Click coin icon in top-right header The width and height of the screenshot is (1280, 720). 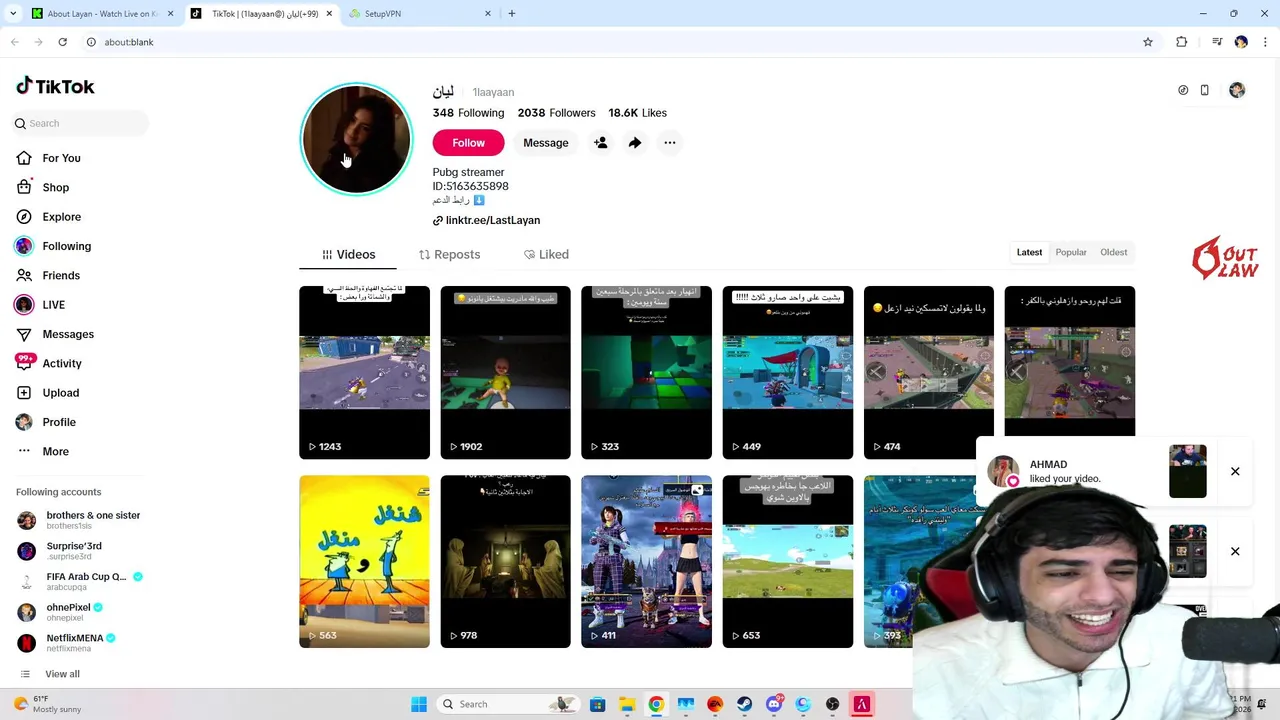pyautogui.click(x=1183, y=90)
